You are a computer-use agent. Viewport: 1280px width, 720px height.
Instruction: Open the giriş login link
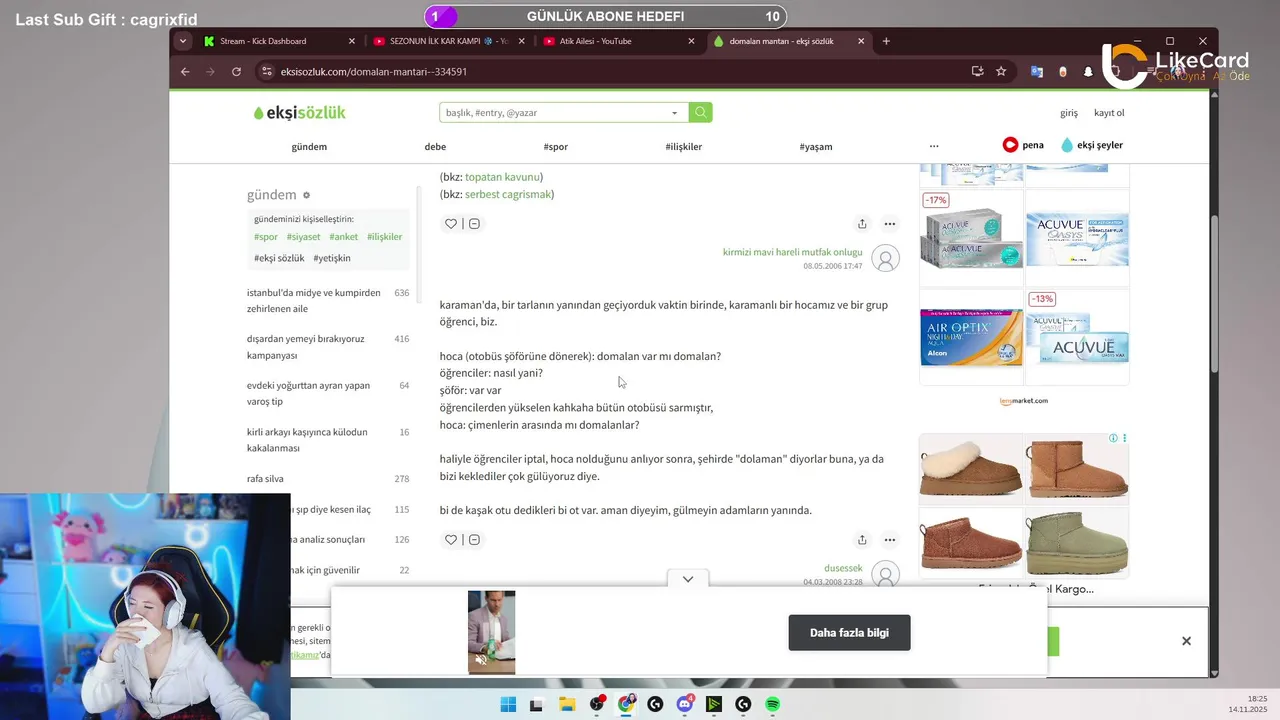1069,113
